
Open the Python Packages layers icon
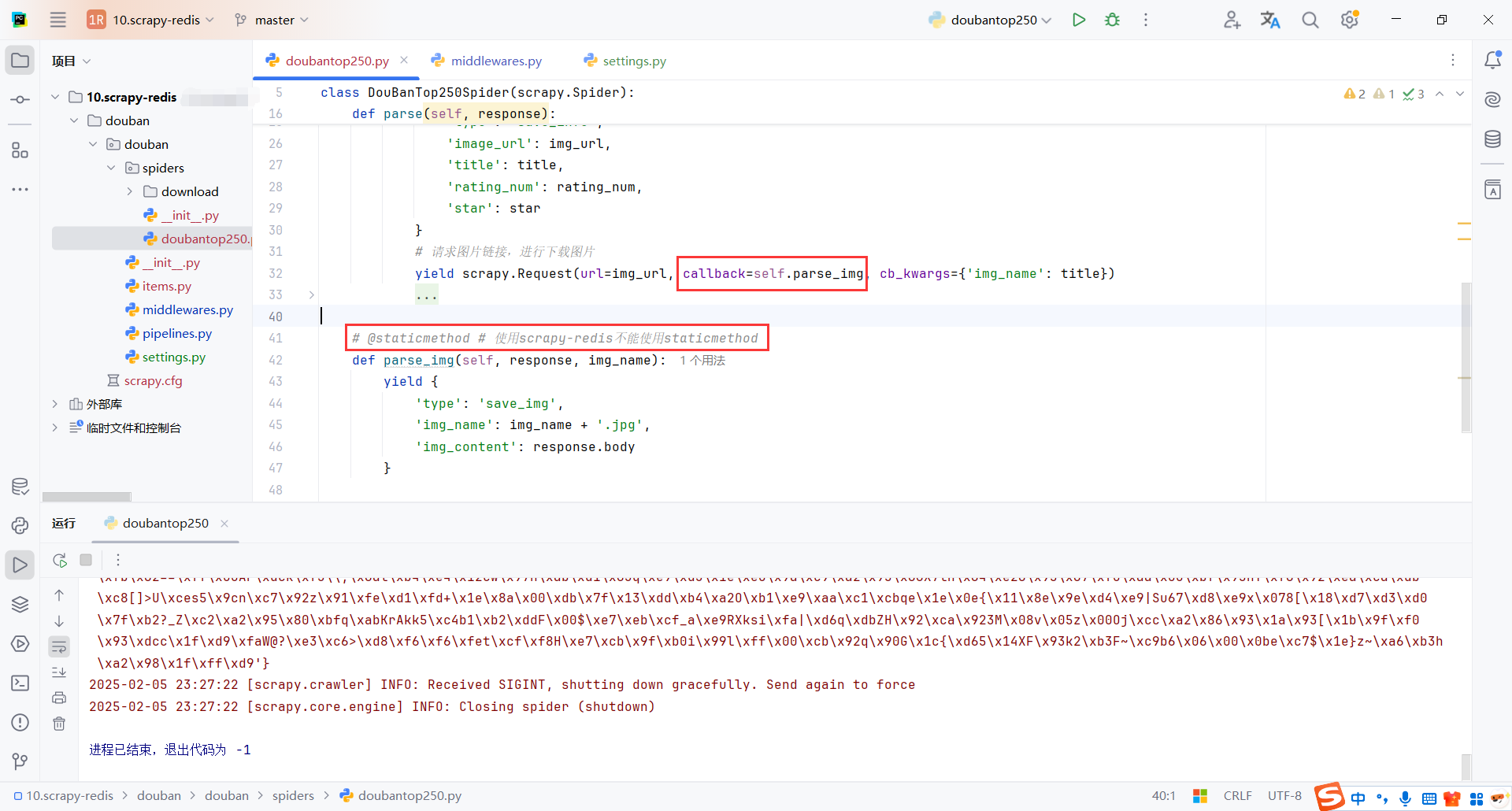click(20, 604)
